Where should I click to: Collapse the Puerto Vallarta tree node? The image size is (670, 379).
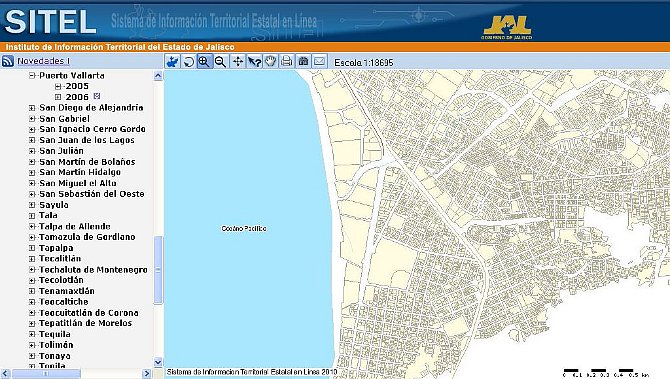[32, 76]
